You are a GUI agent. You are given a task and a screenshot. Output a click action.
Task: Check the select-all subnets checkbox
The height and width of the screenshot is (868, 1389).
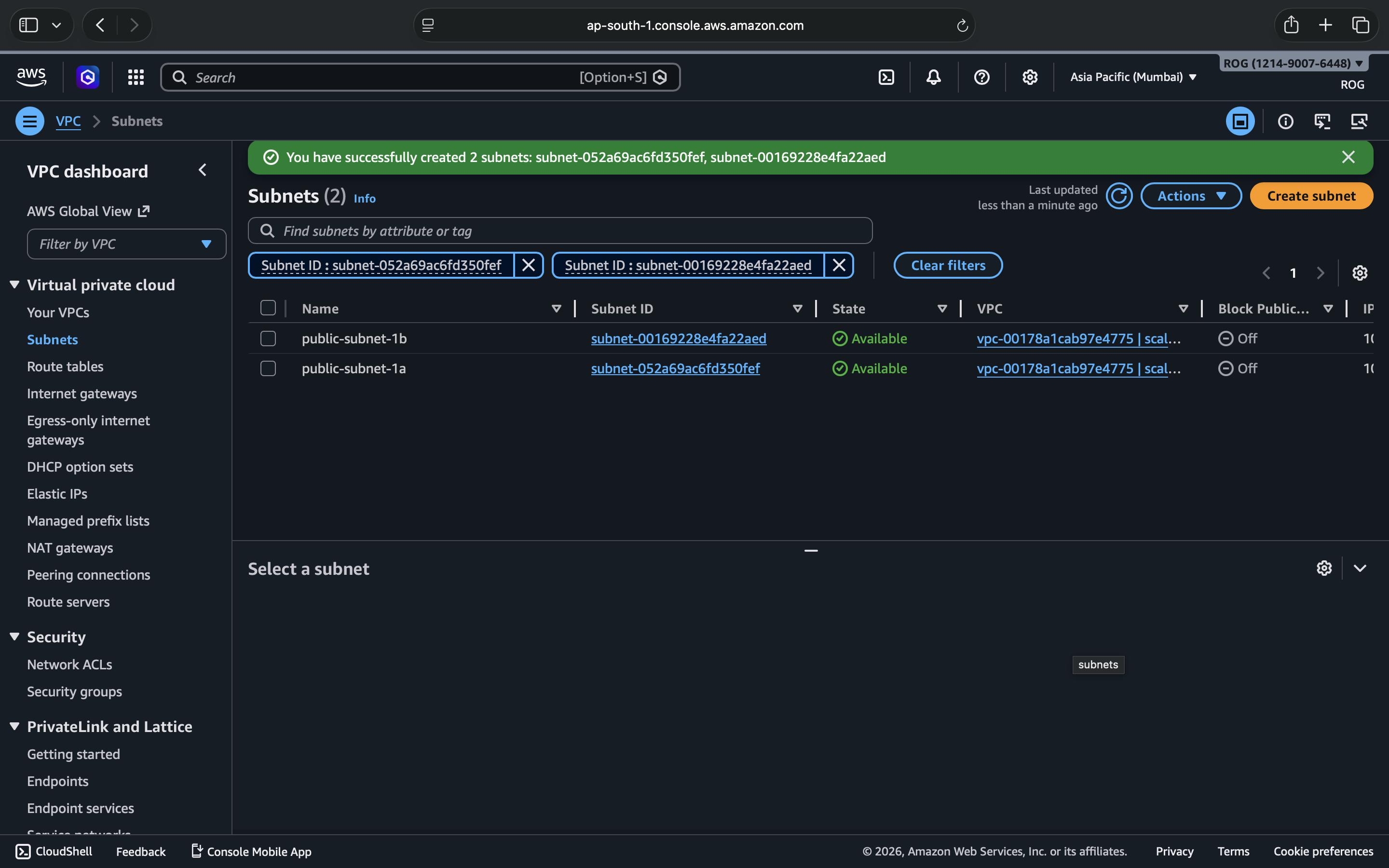[x=268, y=308]
